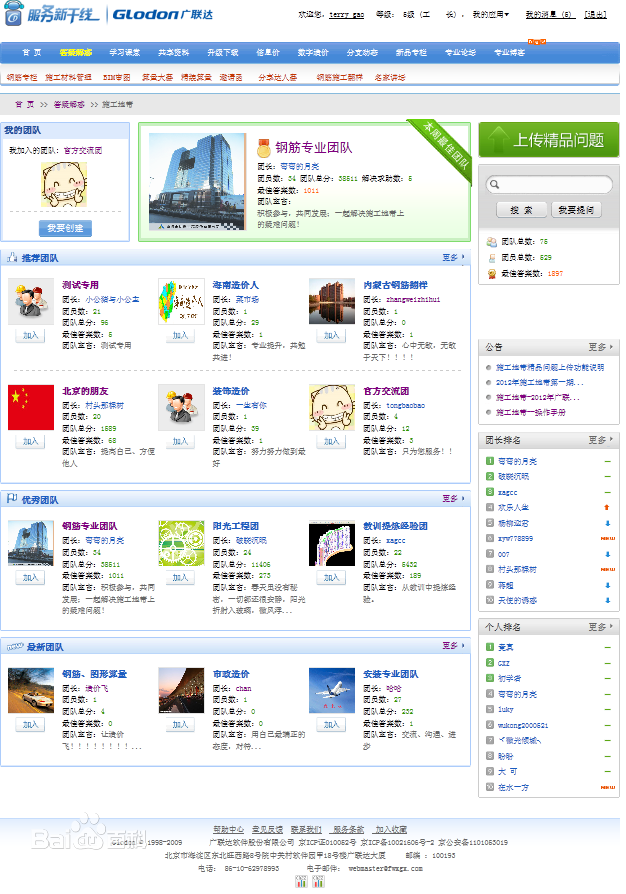Viewport: 626px width, 894px height.
Task: Expand 更多 in the 最新团队 section
Action: coord(453,646)
